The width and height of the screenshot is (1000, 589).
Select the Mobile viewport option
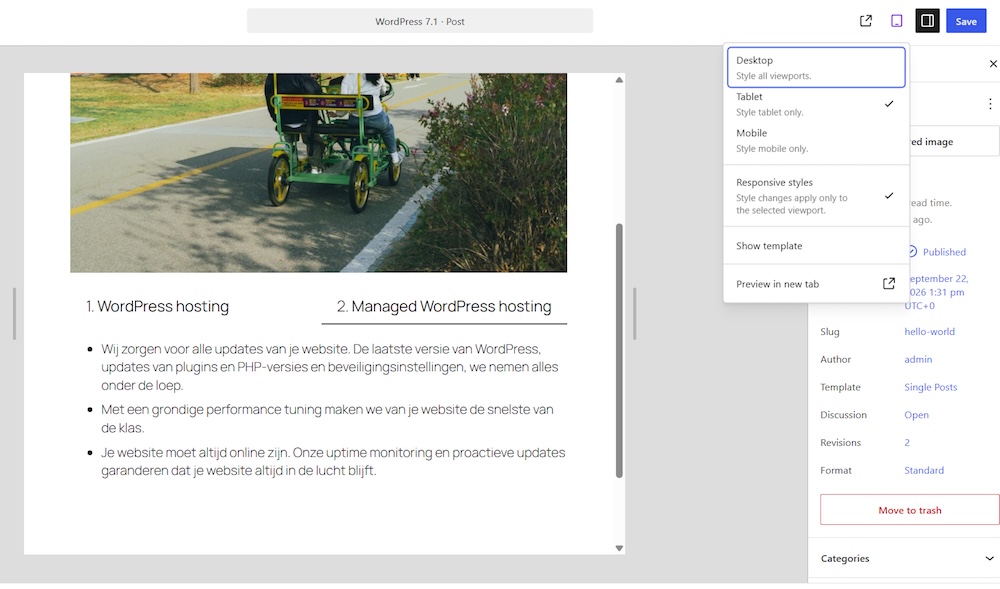816,140
